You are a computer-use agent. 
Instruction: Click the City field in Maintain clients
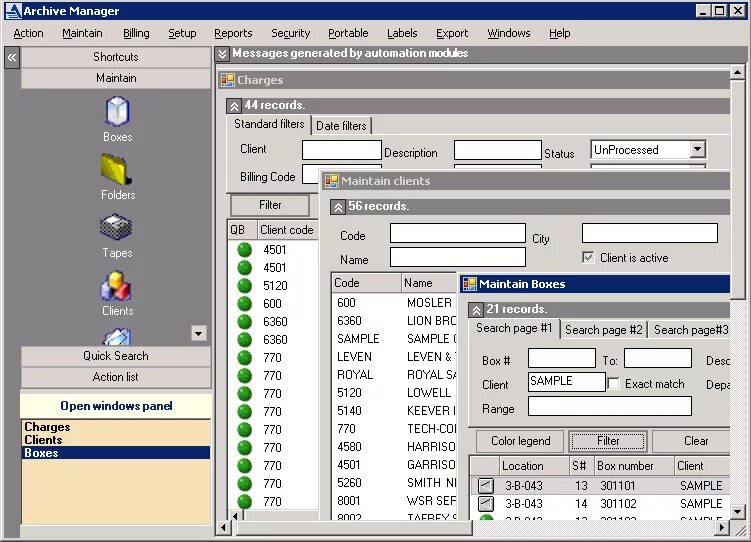(649, 233)
